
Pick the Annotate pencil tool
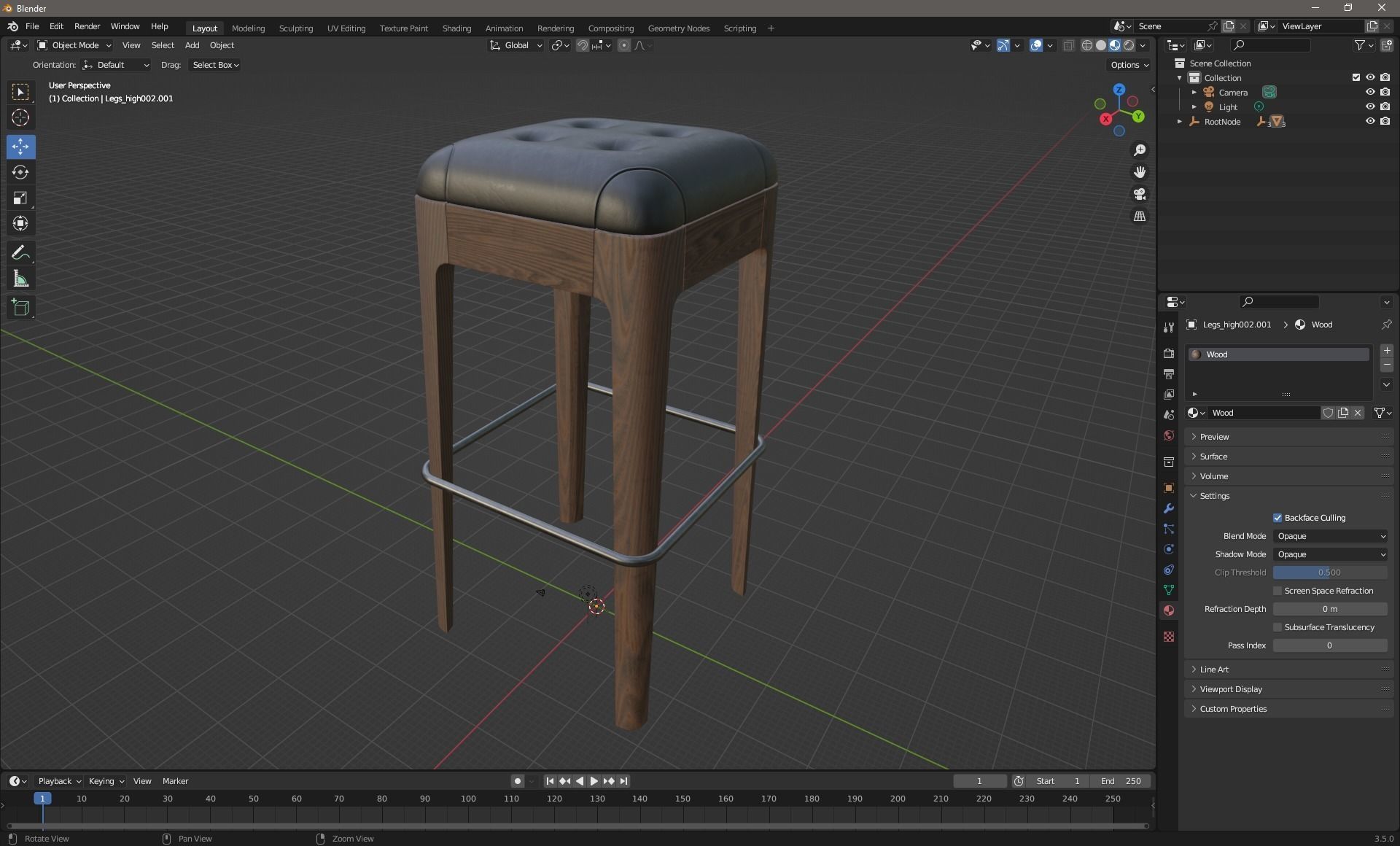pyautogui.click(x=20, y=253)
